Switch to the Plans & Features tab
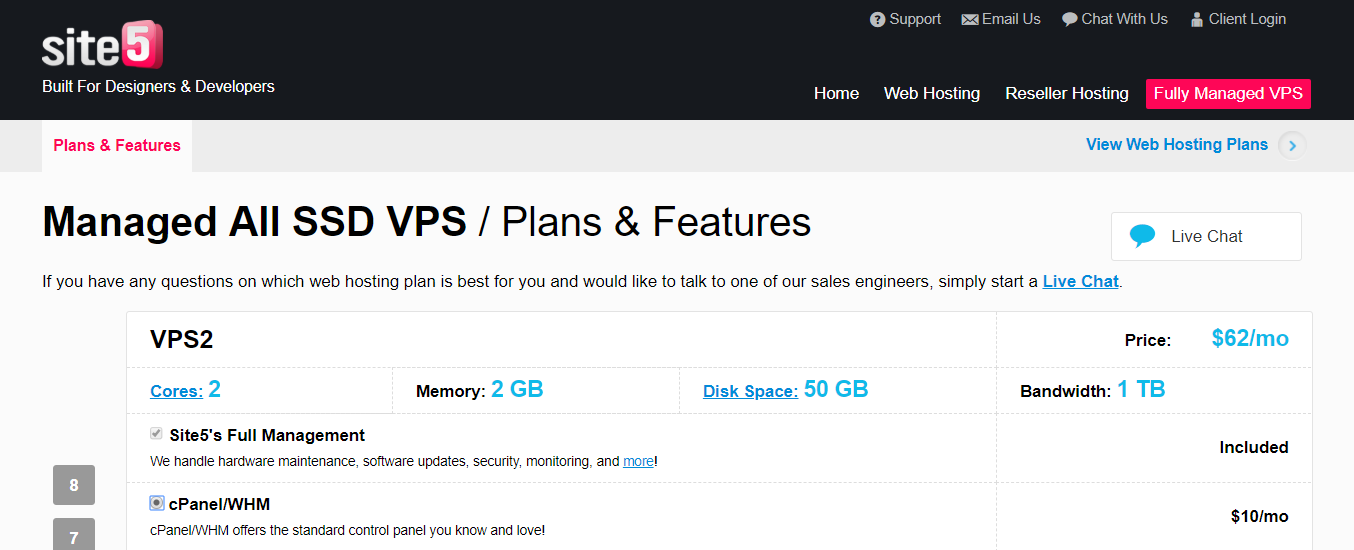Screen dimensions: 1354x550 pos(117,146)
